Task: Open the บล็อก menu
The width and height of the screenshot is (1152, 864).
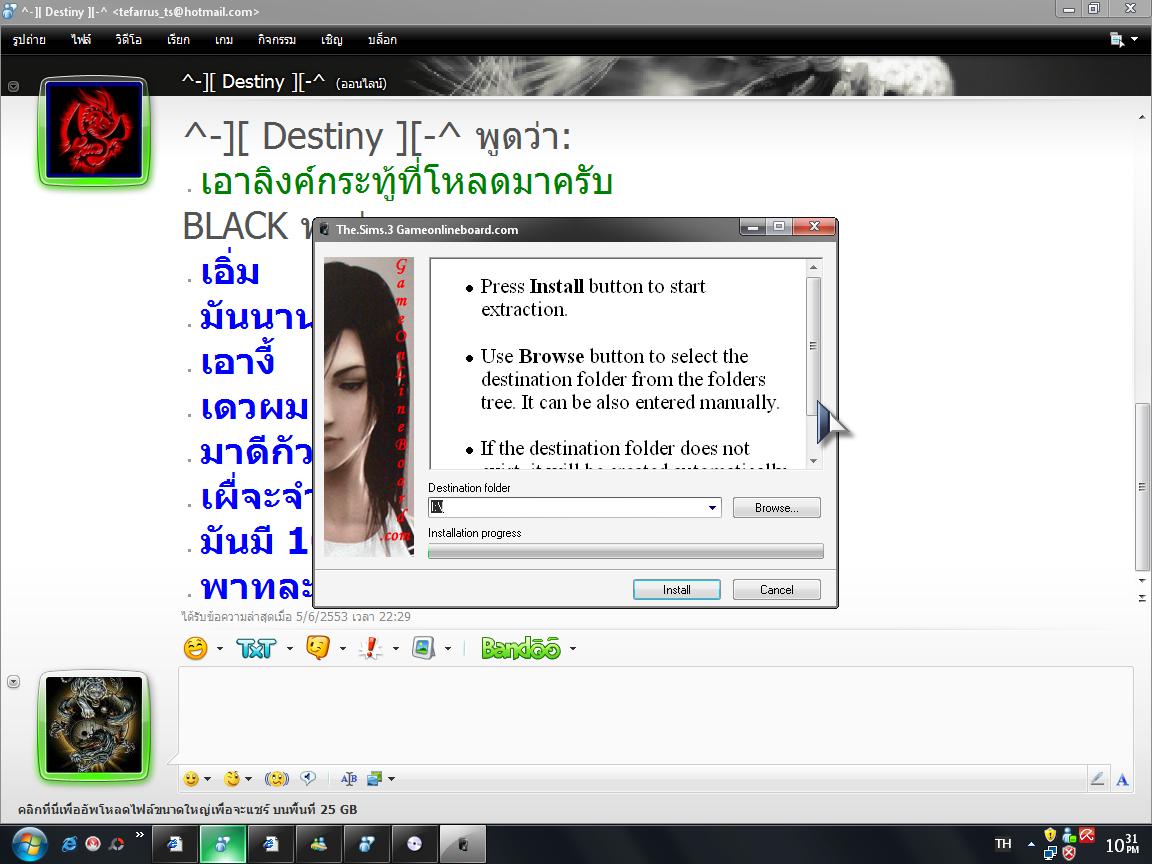Action: (x=382, y=40)
